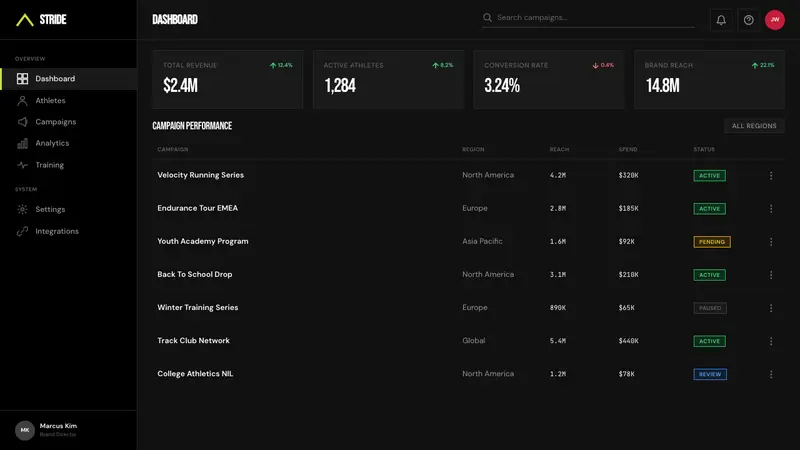Viewport: 800px width, 450px height.
Task: Open the Winter Training Series campaign
Action: point(197,308)
